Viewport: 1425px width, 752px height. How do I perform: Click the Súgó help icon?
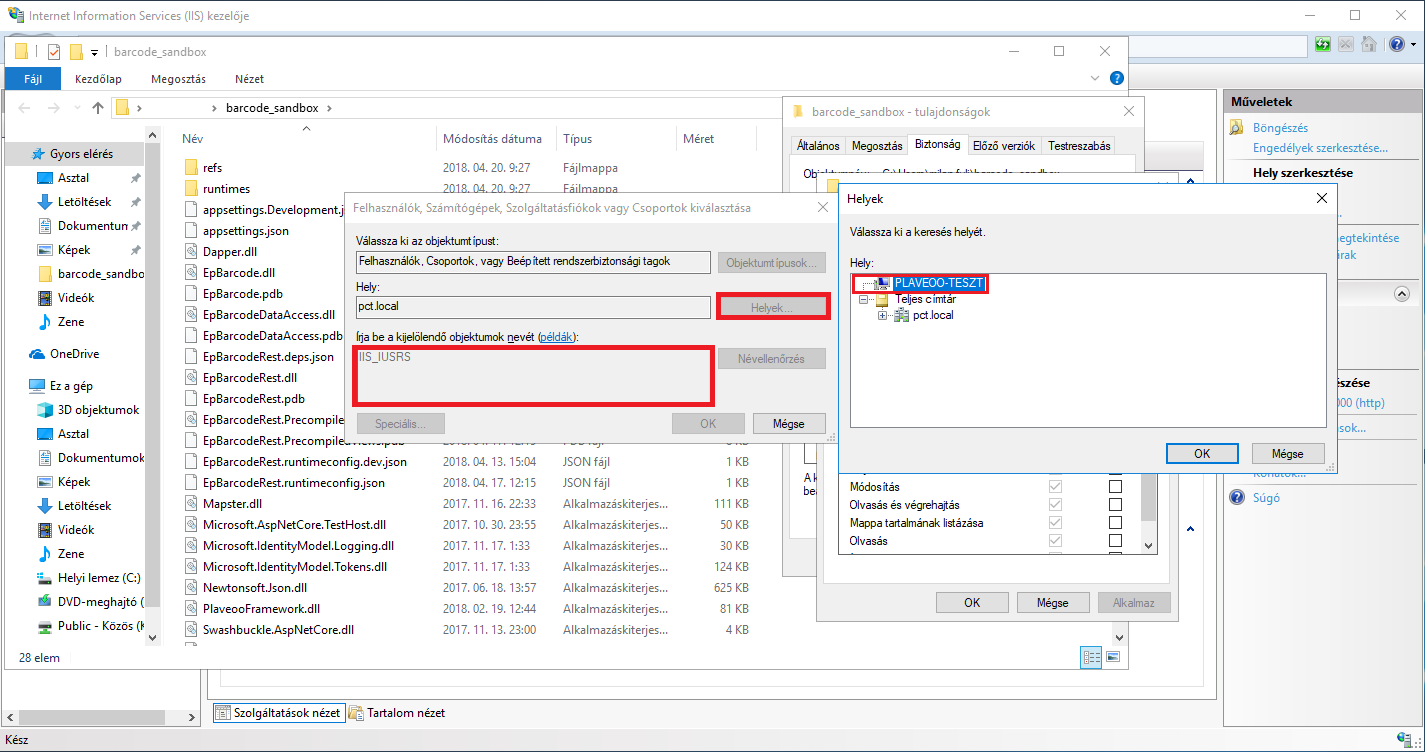point(1237,498)
